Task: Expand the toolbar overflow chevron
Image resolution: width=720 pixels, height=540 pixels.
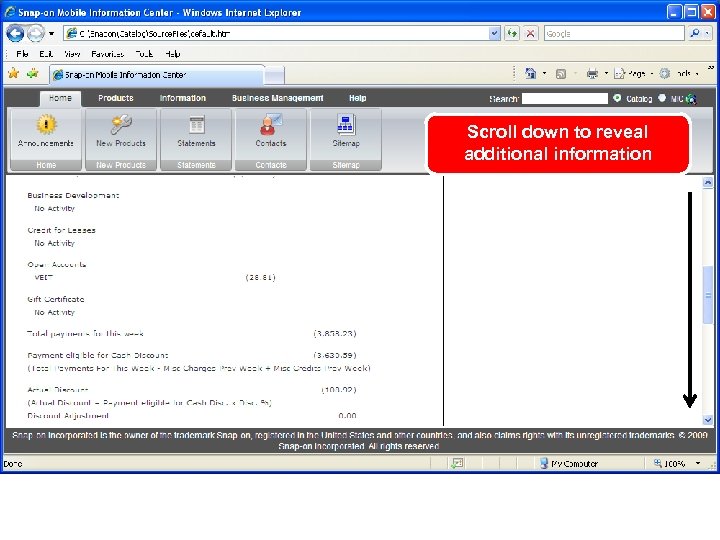Action: [x=711, y=68]
